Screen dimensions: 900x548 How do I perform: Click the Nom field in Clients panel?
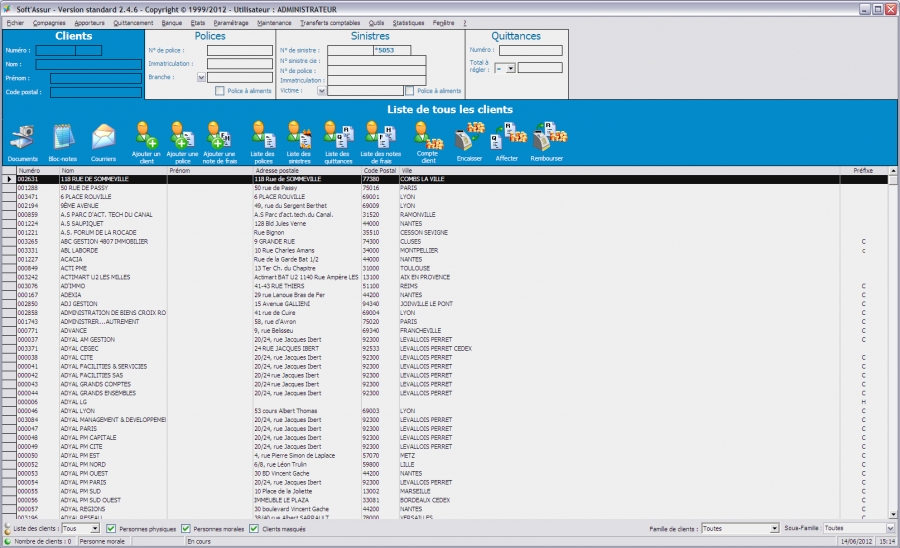90,64
